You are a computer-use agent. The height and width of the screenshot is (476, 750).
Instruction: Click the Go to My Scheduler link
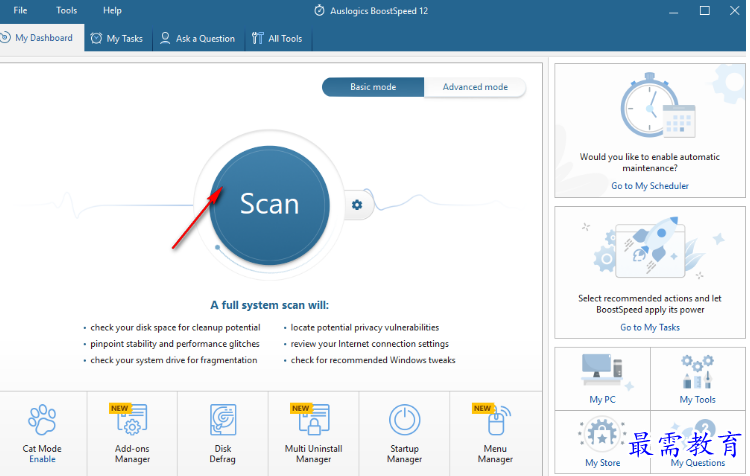point(650,186)
